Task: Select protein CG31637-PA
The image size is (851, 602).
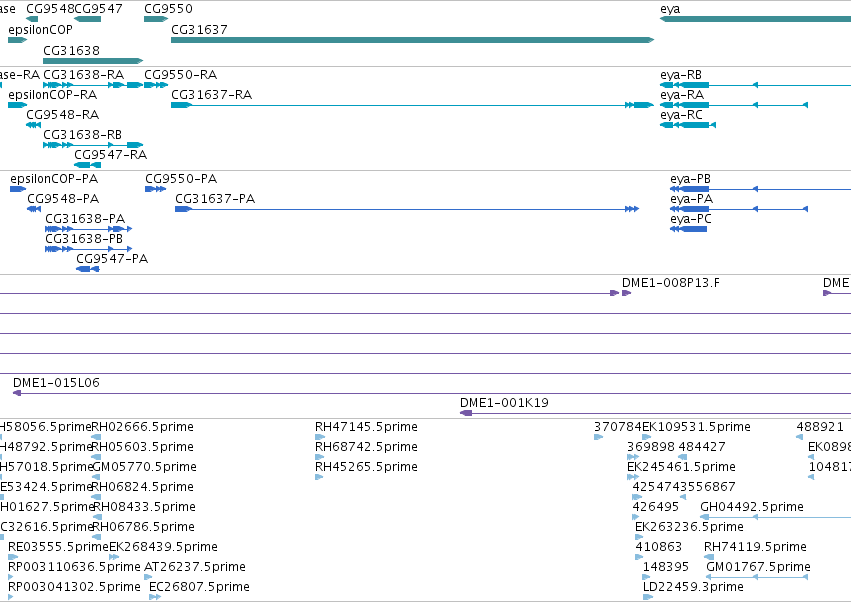Action: 407,209
